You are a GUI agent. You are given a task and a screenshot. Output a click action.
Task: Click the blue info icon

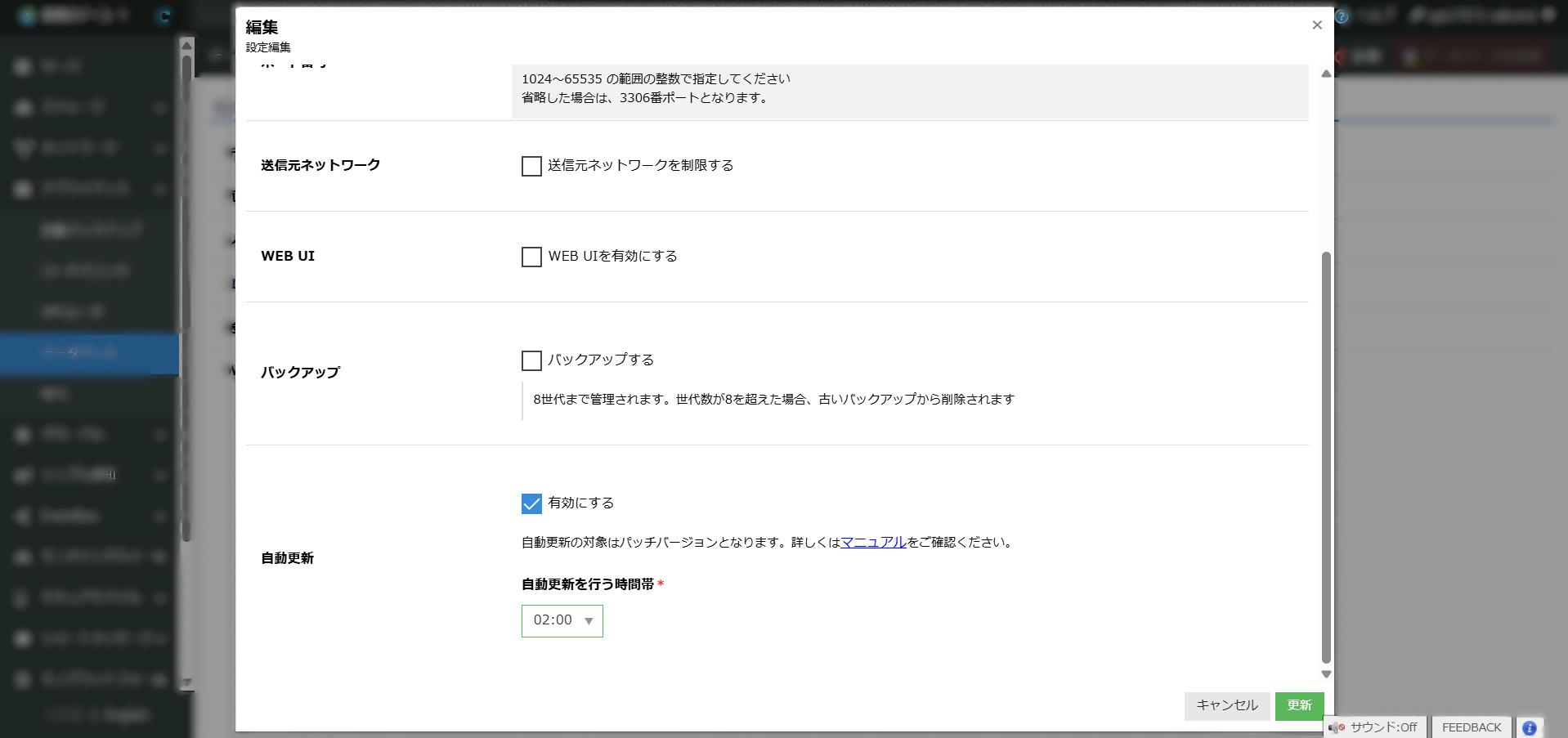point(1530,727)
